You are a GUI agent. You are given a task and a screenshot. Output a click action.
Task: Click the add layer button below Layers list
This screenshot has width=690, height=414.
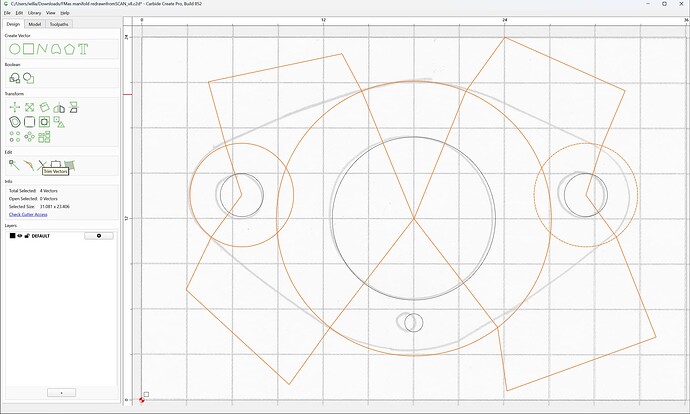pyautogui.click(x=61, y=392)
